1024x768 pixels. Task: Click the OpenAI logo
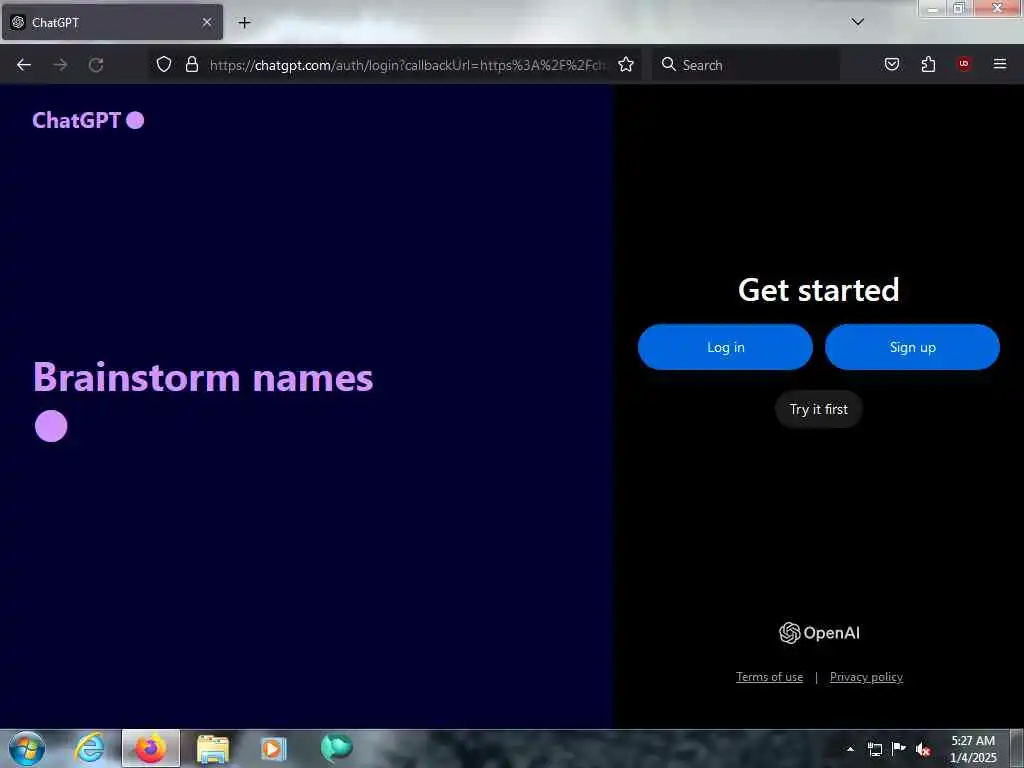pos(819,633)
